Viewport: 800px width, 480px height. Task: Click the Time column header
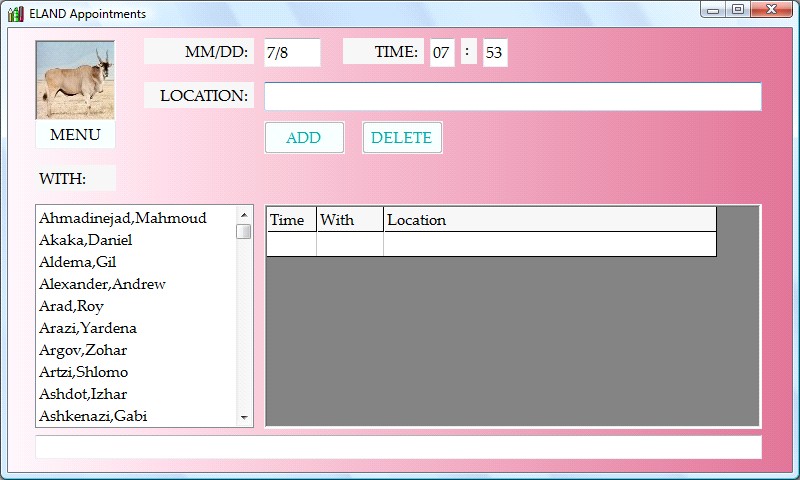291,220
